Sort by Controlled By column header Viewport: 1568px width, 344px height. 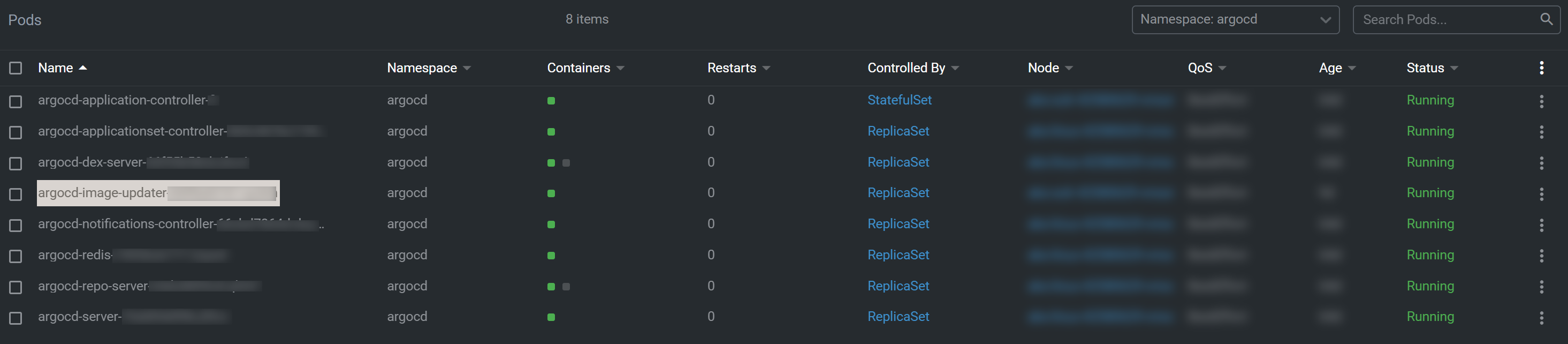coord(905,68)
